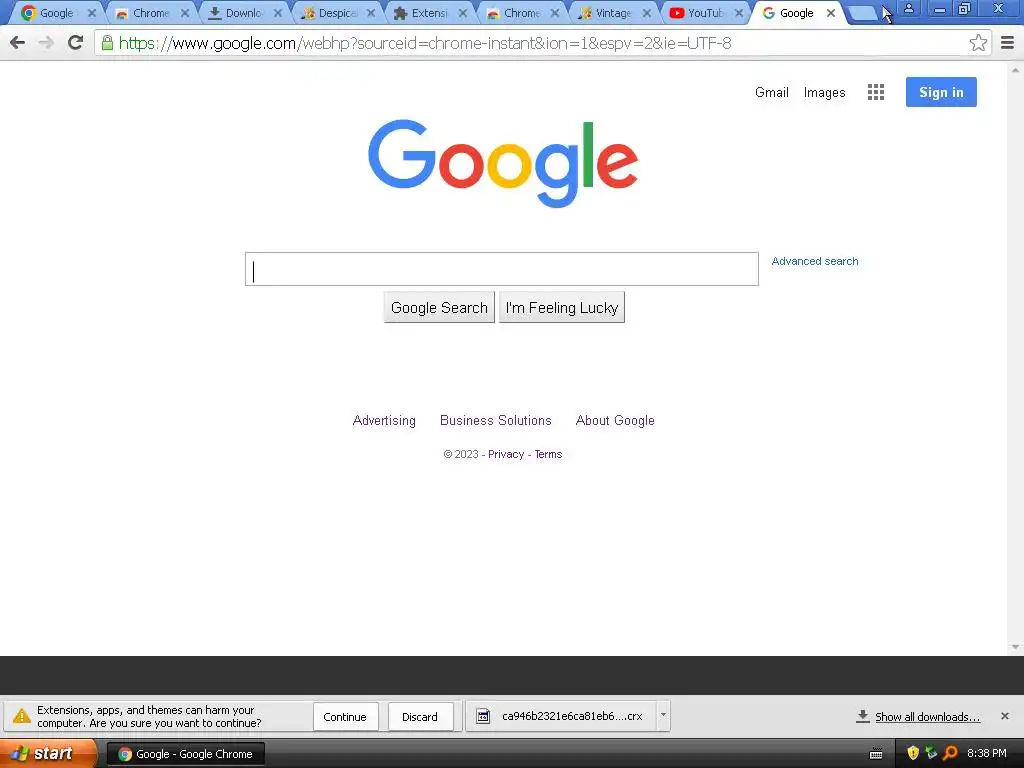Open the Google apps grid
The height and width of the screenshot is (768, 1024).
(x=876, y=92)
